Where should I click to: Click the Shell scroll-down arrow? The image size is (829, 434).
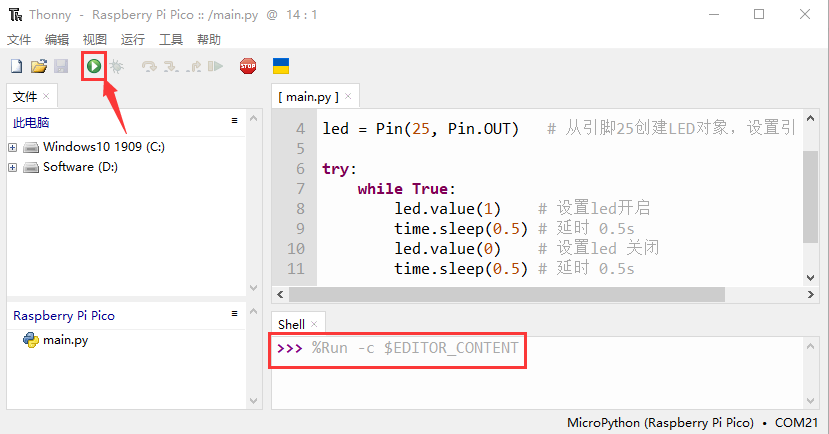810,401
